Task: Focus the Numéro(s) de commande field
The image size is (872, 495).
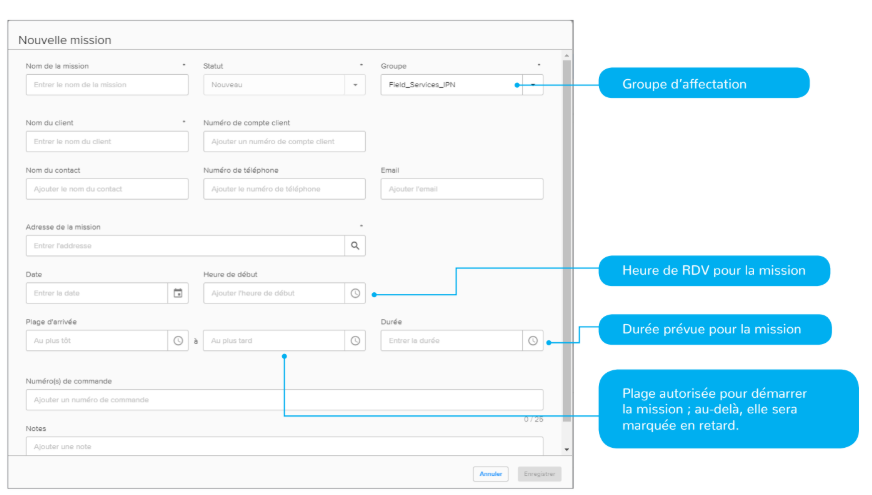Action: (x=284, y=400)
